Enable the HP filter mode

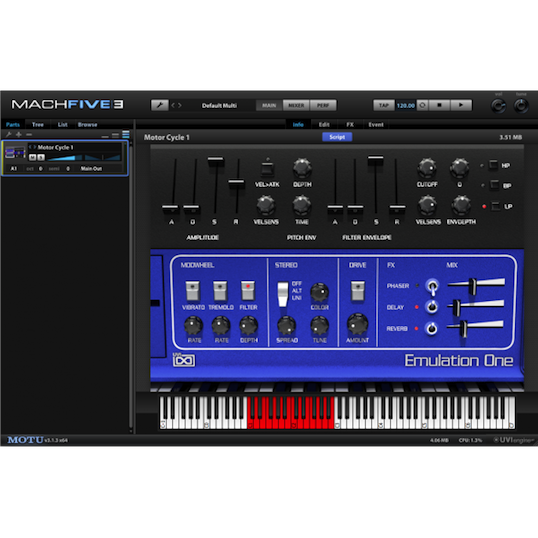click(494, 165)
